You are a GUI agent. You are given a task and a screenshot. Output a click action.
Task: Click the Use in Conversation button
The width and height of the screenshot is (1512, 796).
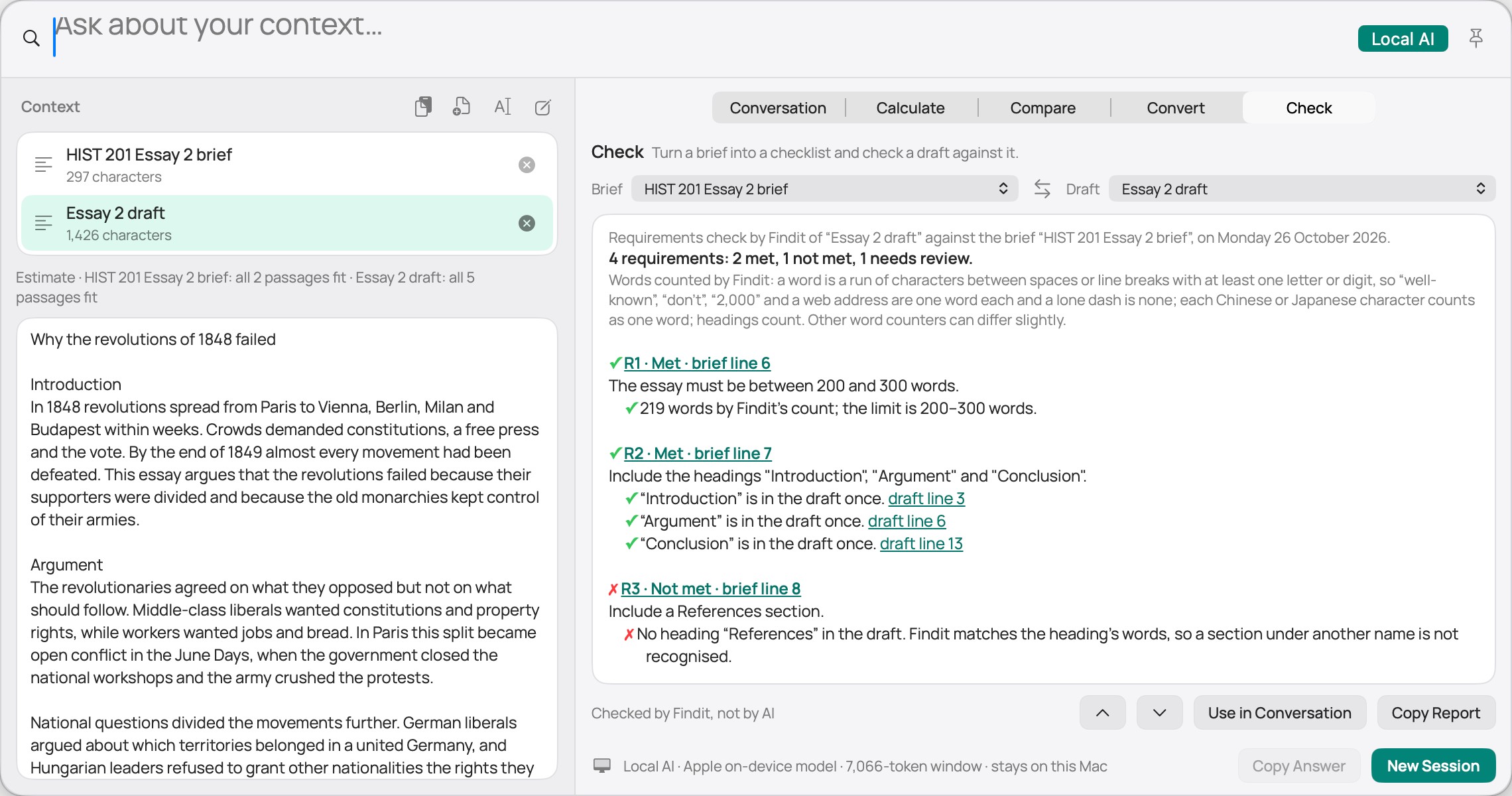click(x=1280, y=712)
